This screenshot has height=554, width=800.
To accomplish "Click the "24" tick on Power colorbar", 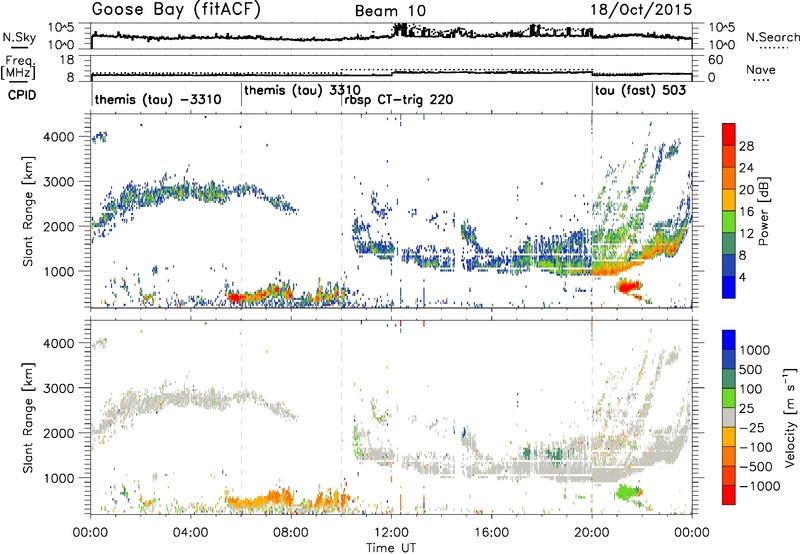I will pos(746,168).
